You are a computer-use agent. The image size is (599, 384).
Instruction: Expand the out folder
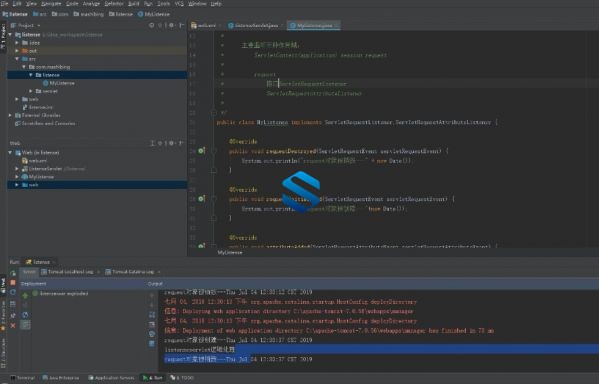click(17, 51)
